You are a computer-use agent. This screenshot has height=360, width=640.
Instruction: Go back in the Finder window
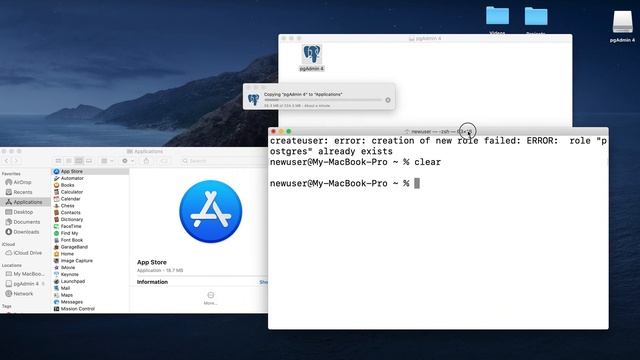pyautogui.click(x=7, y=161)
